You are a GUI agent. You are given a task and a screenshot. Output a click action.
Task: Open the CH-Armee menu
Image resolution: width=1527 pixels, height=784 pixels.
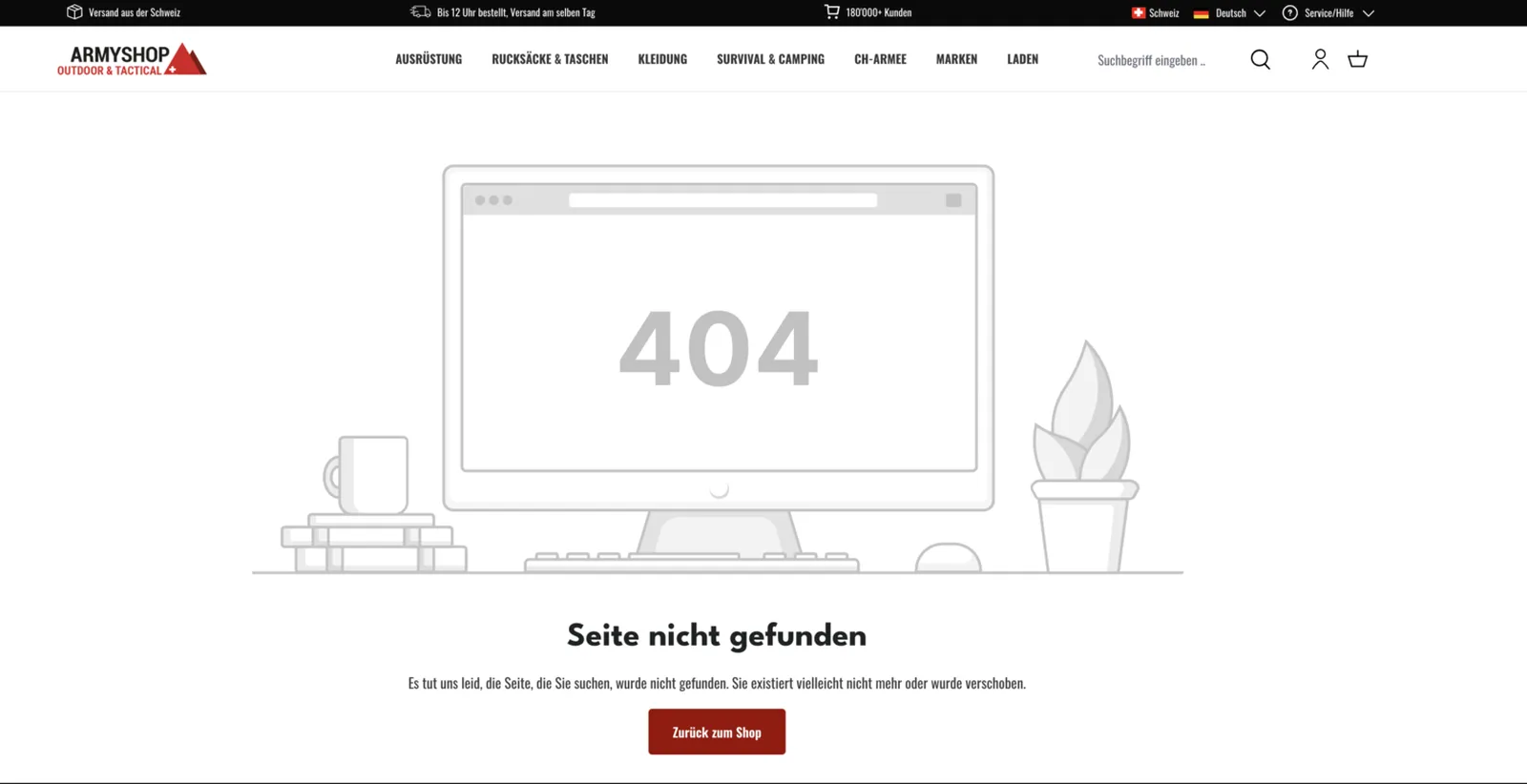[880, 59]
